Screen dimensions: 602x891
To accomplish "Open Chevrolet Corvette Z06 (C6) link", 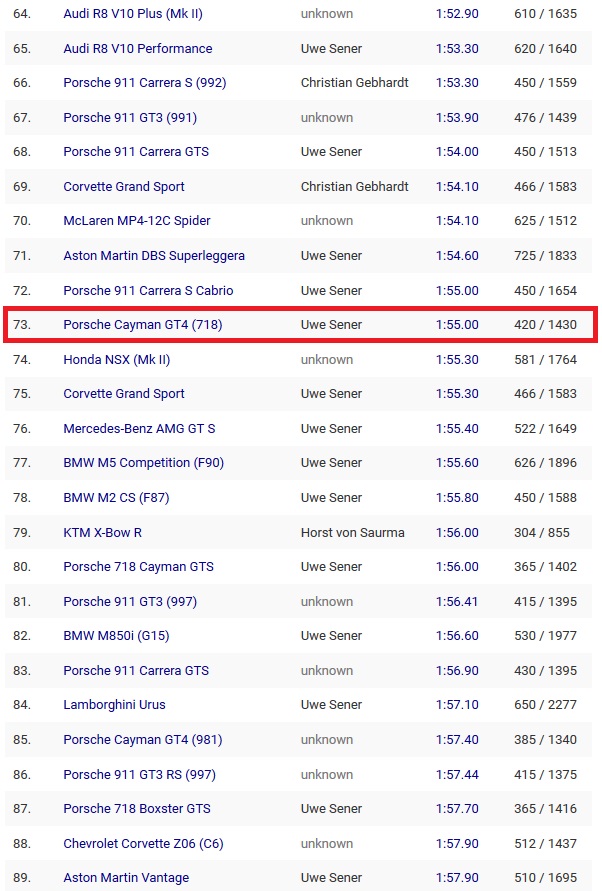I will point(143,844).
